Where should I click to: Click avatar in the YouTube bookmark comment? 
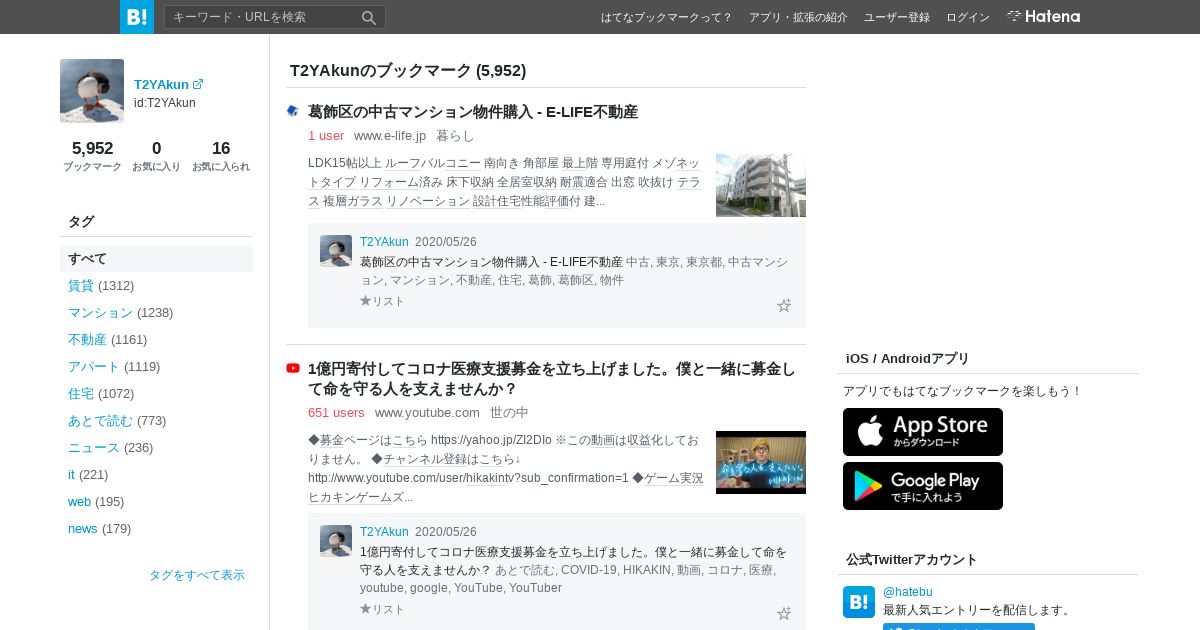(336, 541)
